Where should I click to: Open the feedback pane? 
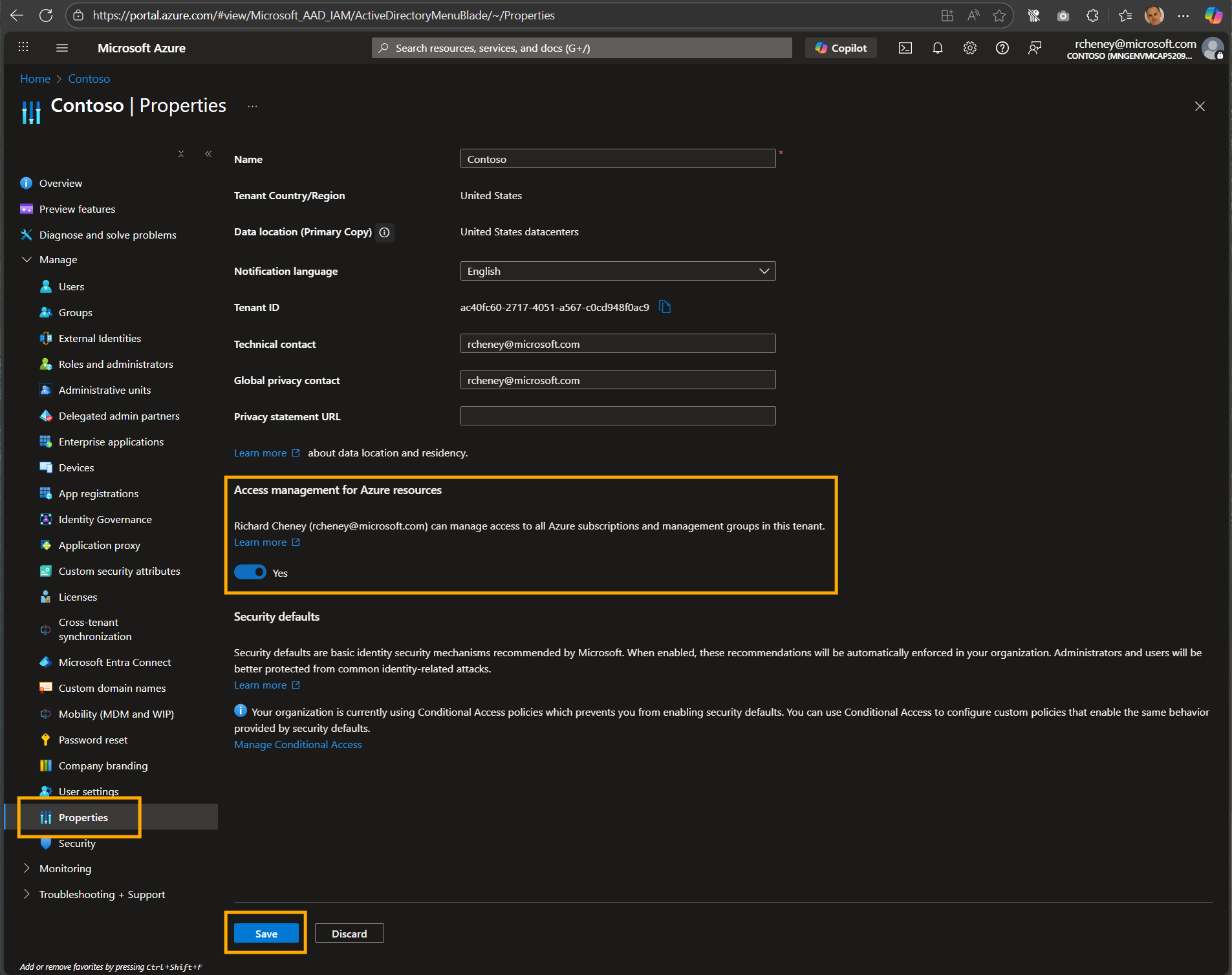(1034, 47)
